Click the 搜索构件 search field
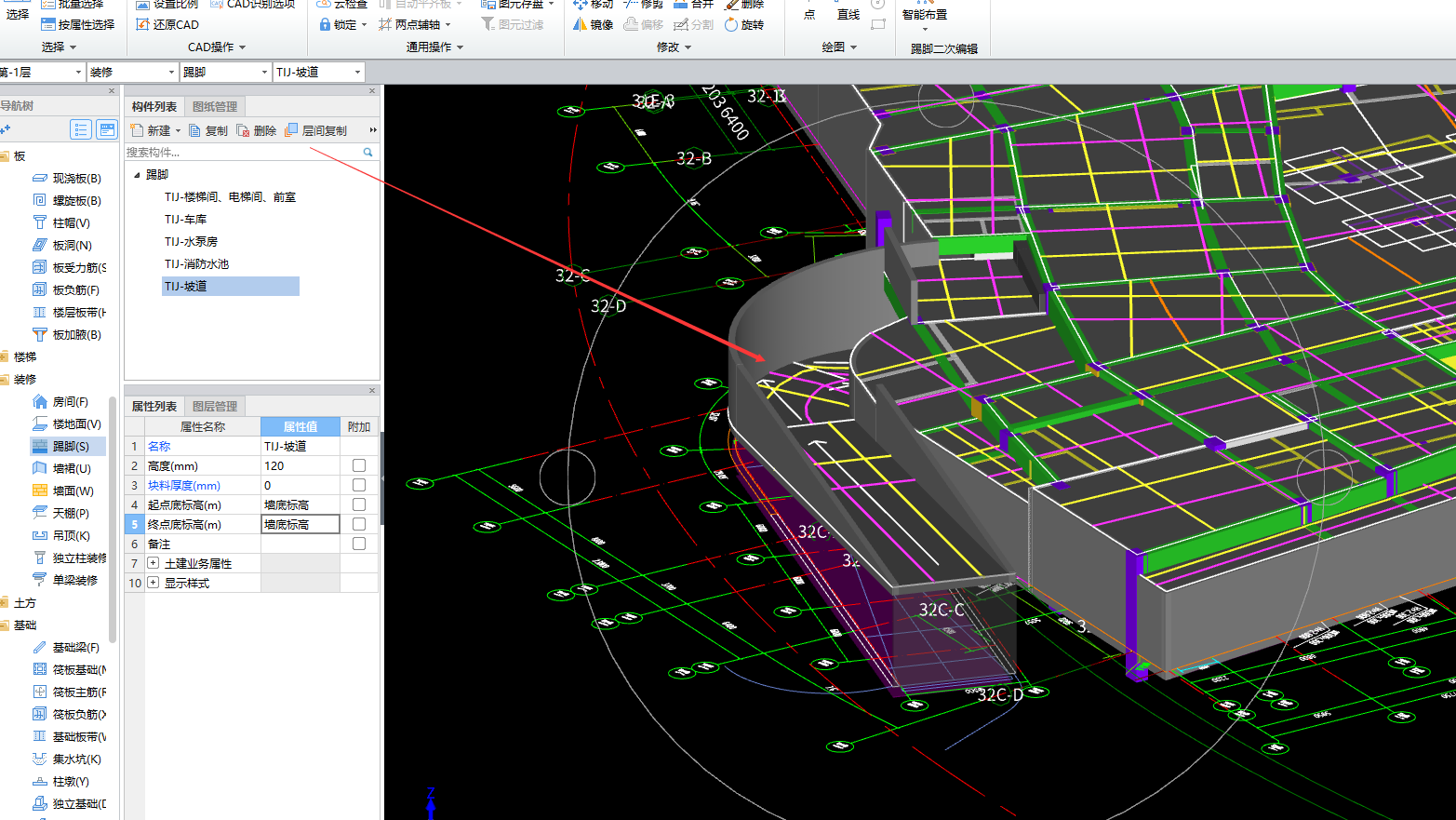The height and width of the screenshot is (820, 1456). [x=243, y=152]
